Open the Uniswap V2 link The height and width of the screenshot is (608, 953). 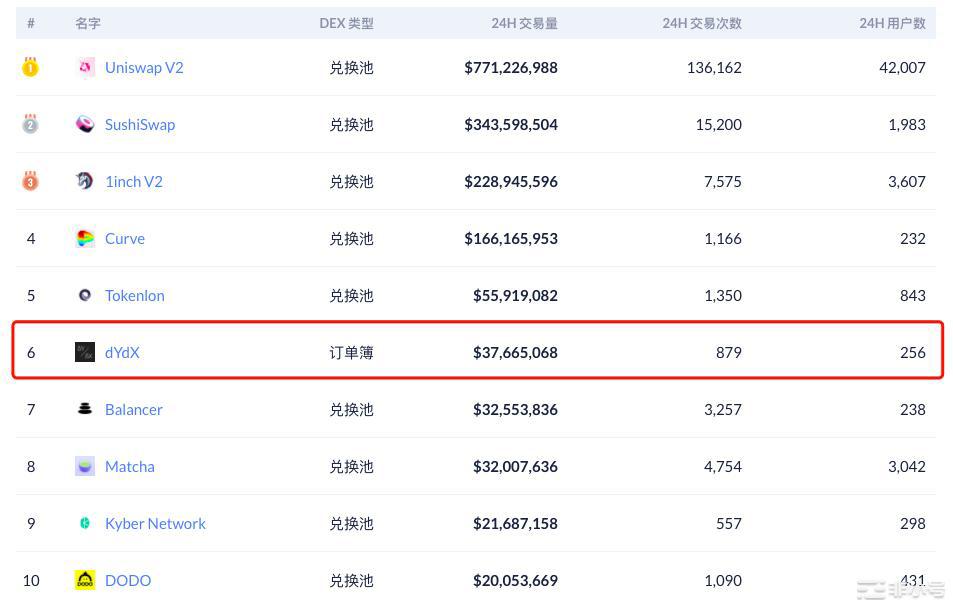click(144, 67)
